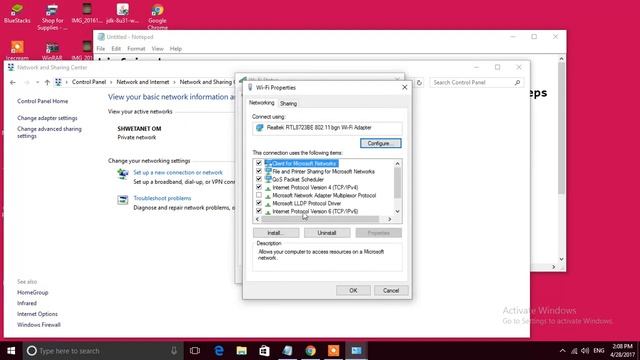Click Troubleshoot problems icon

click(x=122, y=200)
